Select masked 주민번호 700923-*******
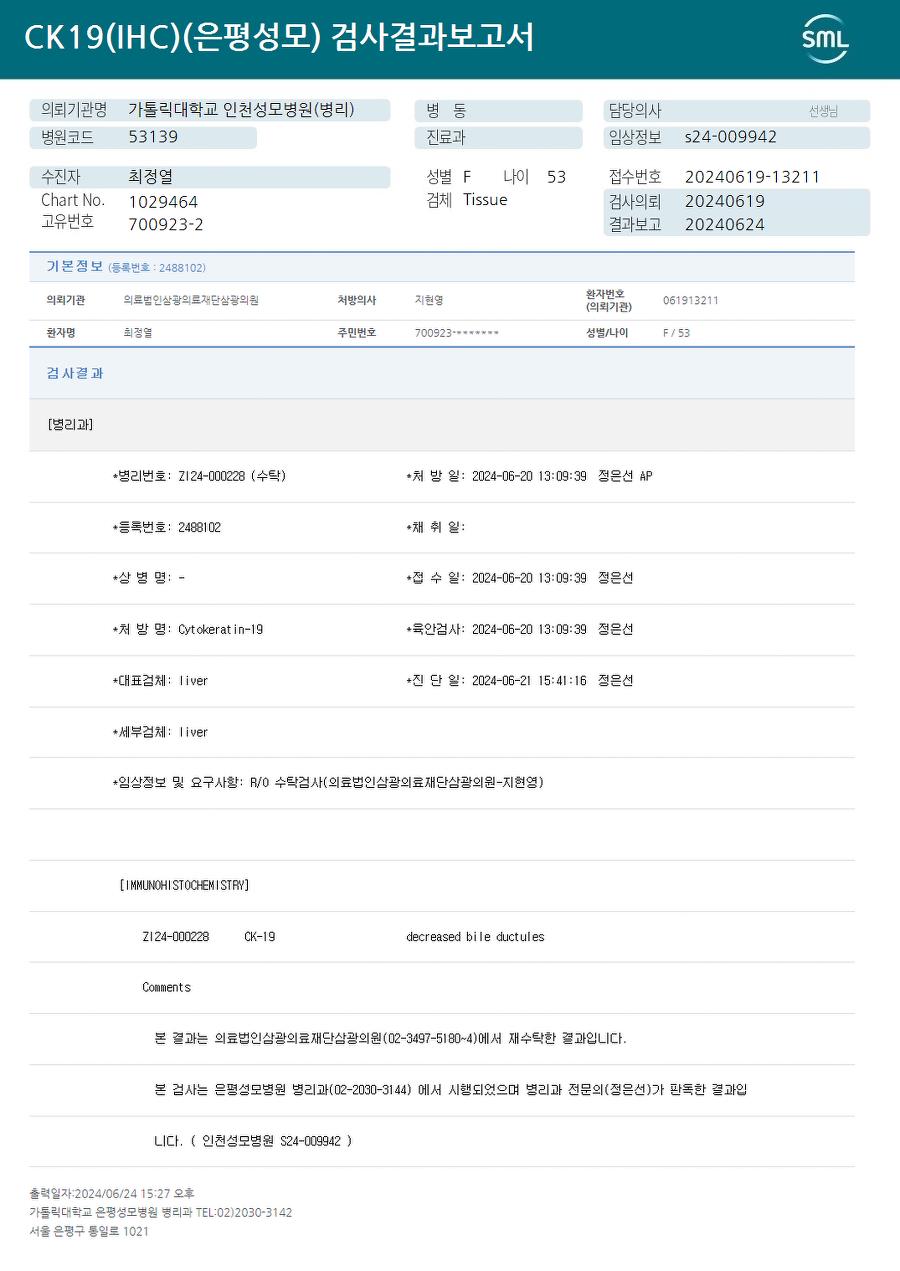The height and width of the screenshot is (1271, 900). [x=457, y=333]
